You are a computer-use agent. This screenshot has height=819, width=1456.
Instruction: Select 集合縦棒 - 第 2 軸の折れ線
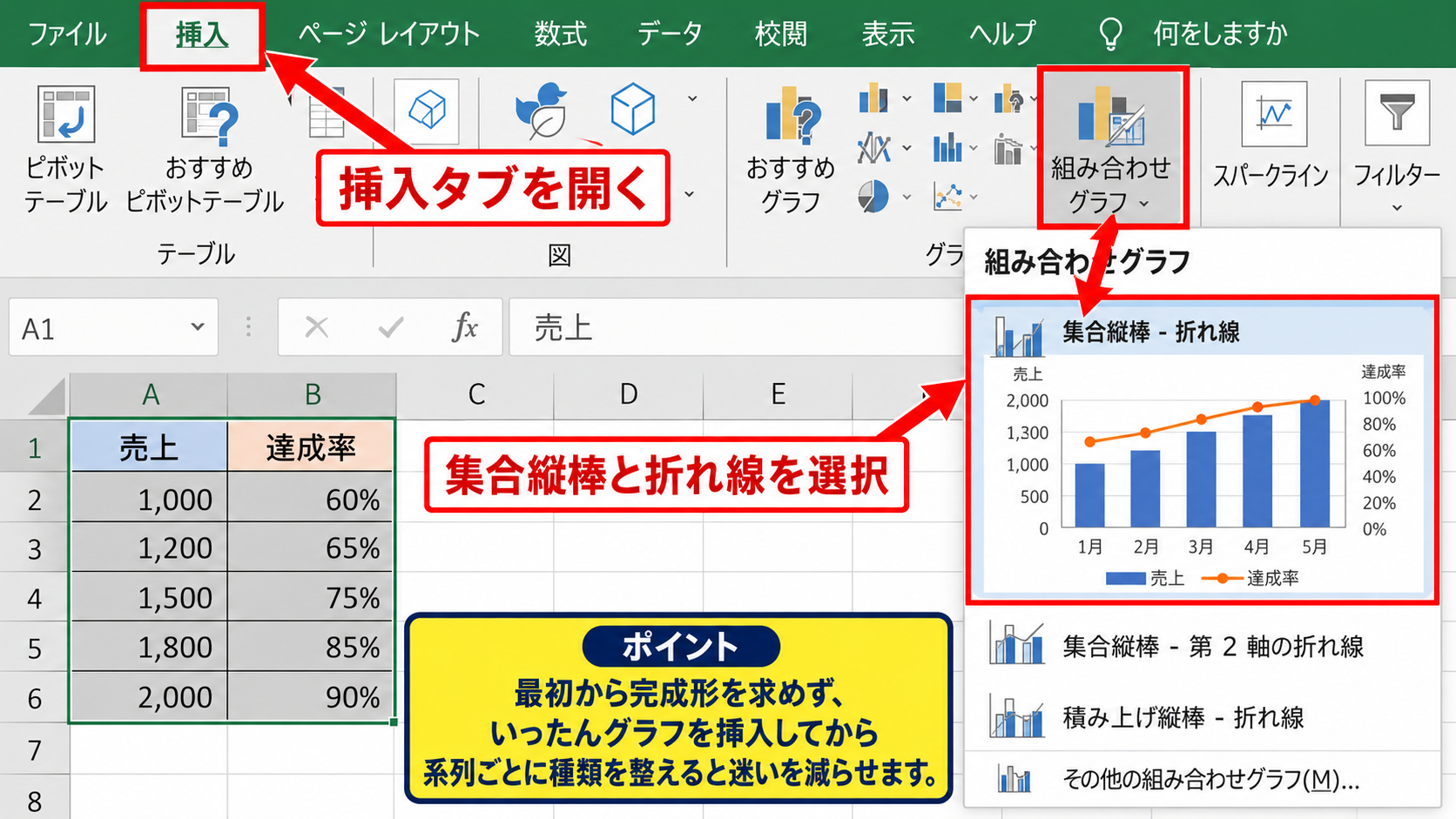tap(1202, 647)
